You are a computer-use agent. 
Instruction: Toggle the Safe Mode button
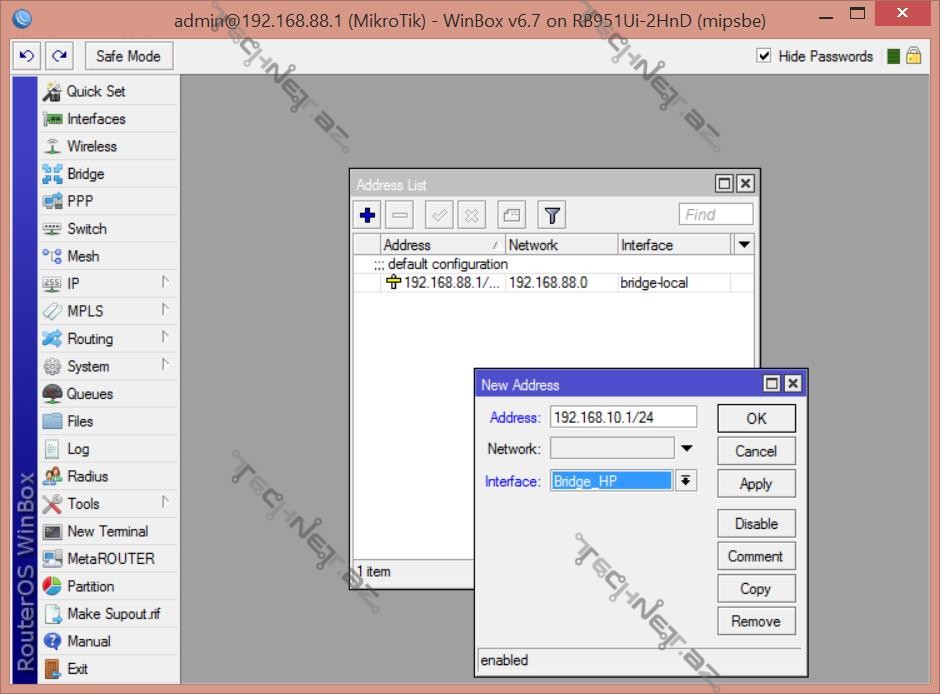tap(128, 56)
